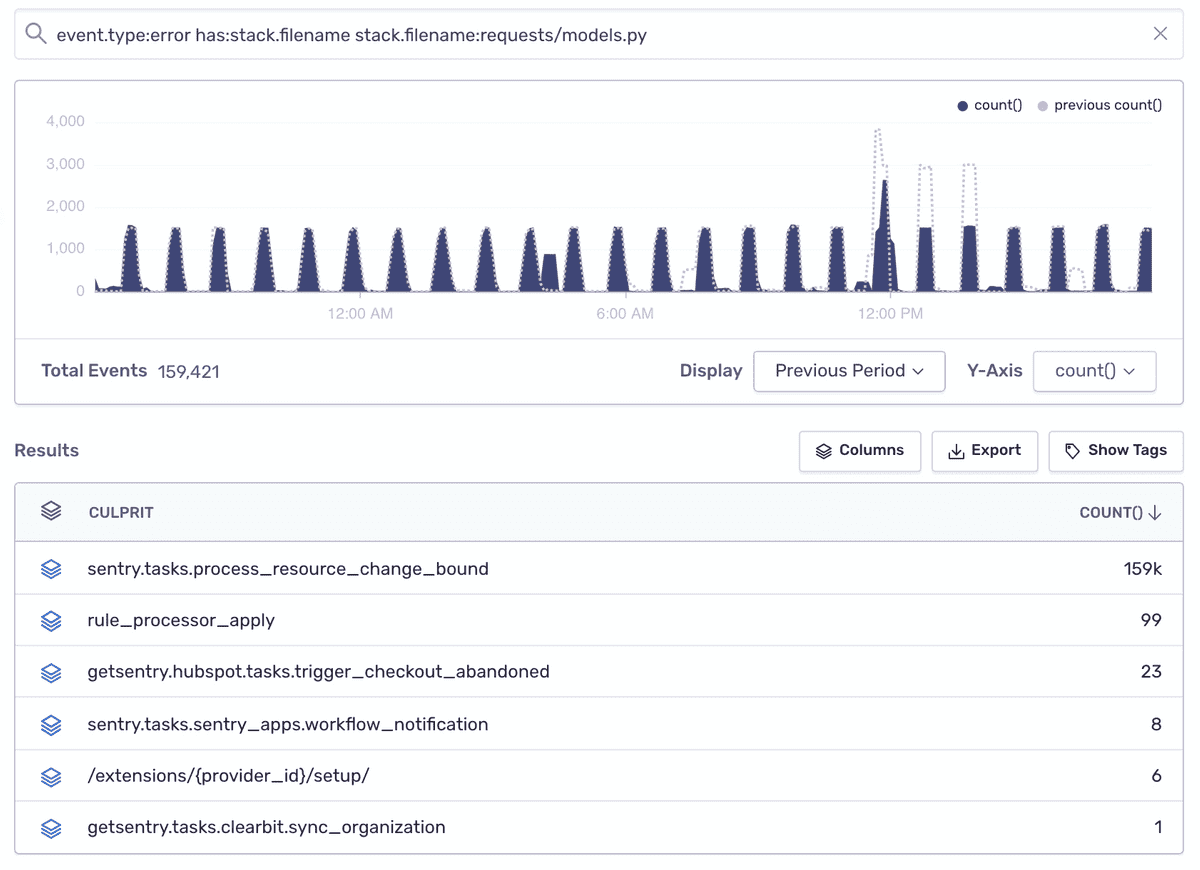Click the Columns button

tap(860, 451)
